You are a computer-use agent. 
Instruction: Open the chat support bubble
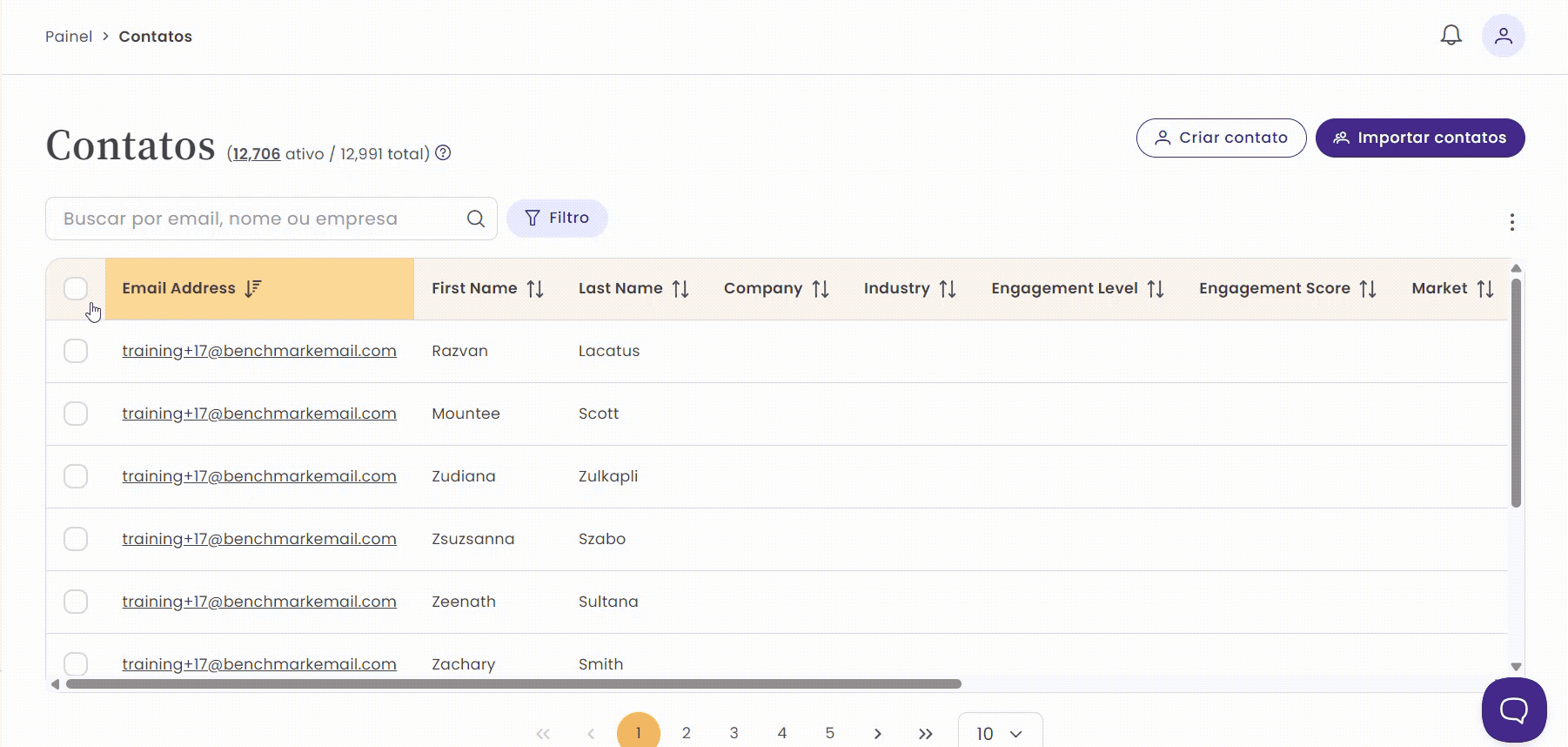[x=1514, y=710]
